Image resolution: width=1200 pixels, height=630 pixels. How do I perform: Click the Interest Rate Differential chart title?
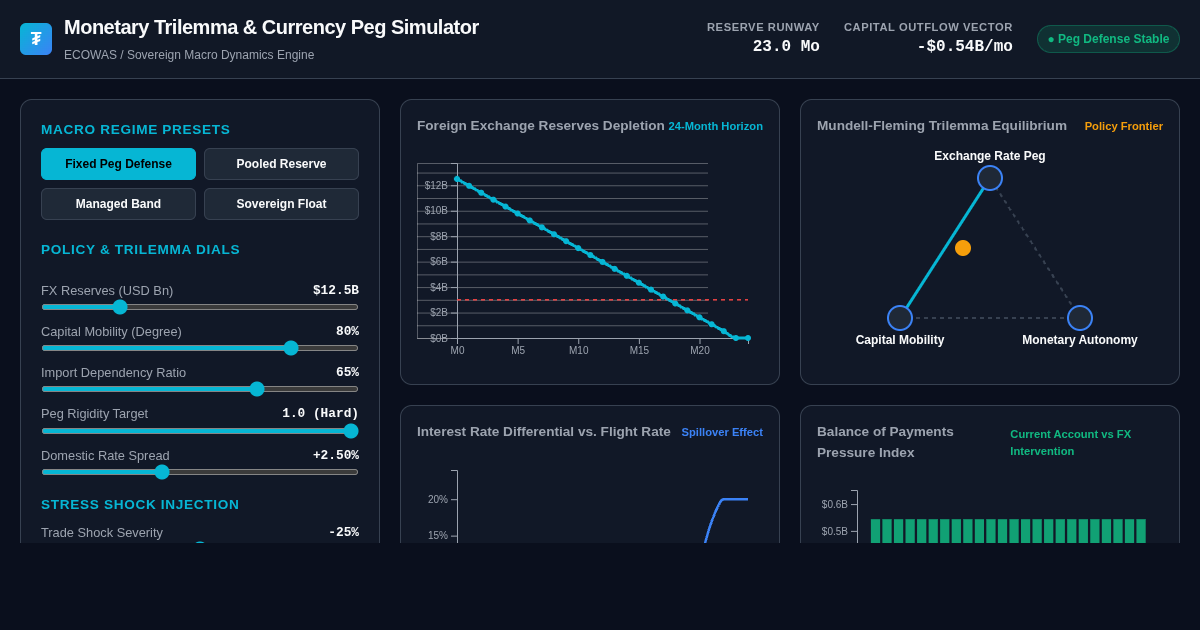544,432
